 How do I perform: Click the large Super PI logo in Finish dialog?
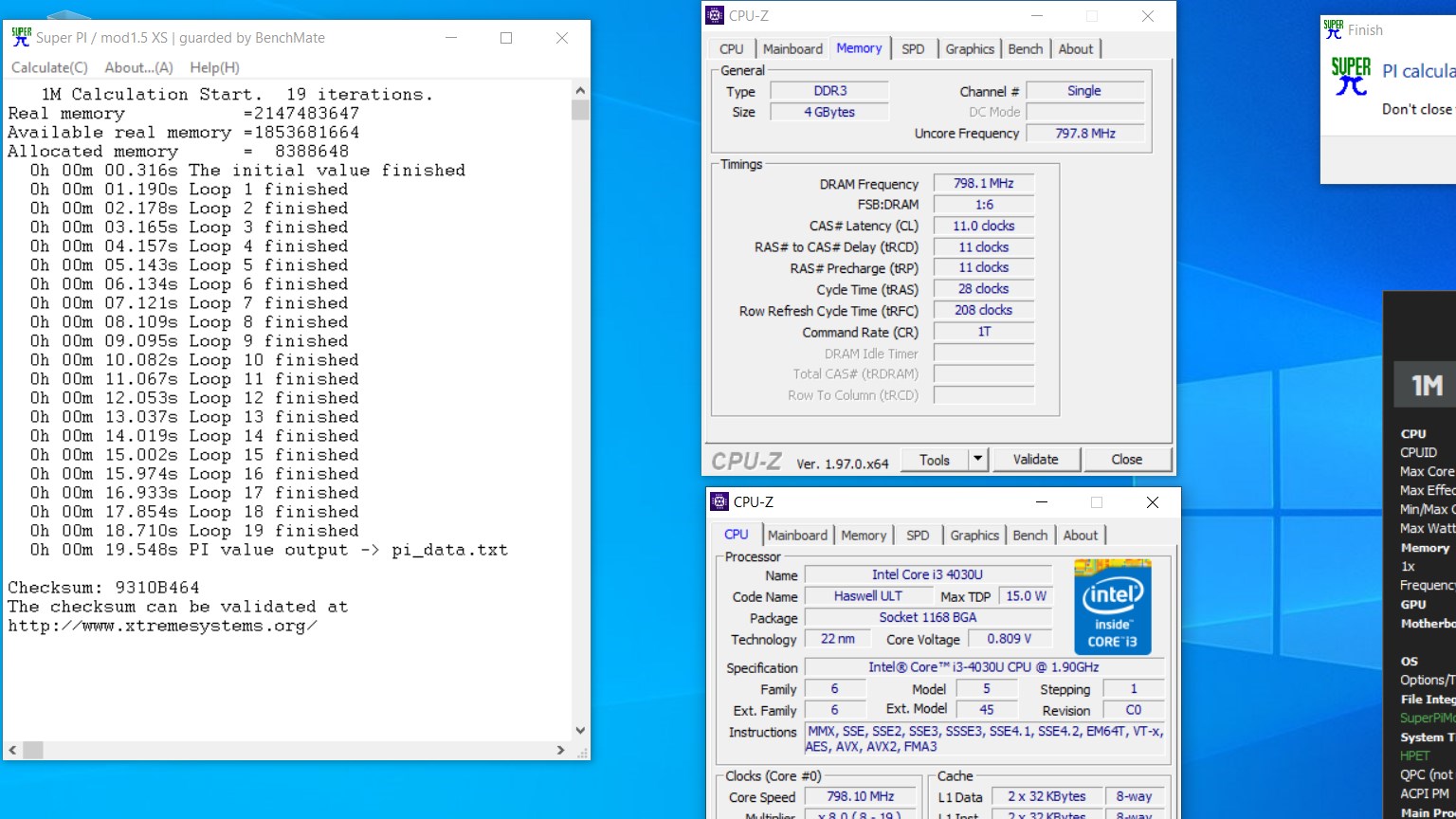(1351, 76)
